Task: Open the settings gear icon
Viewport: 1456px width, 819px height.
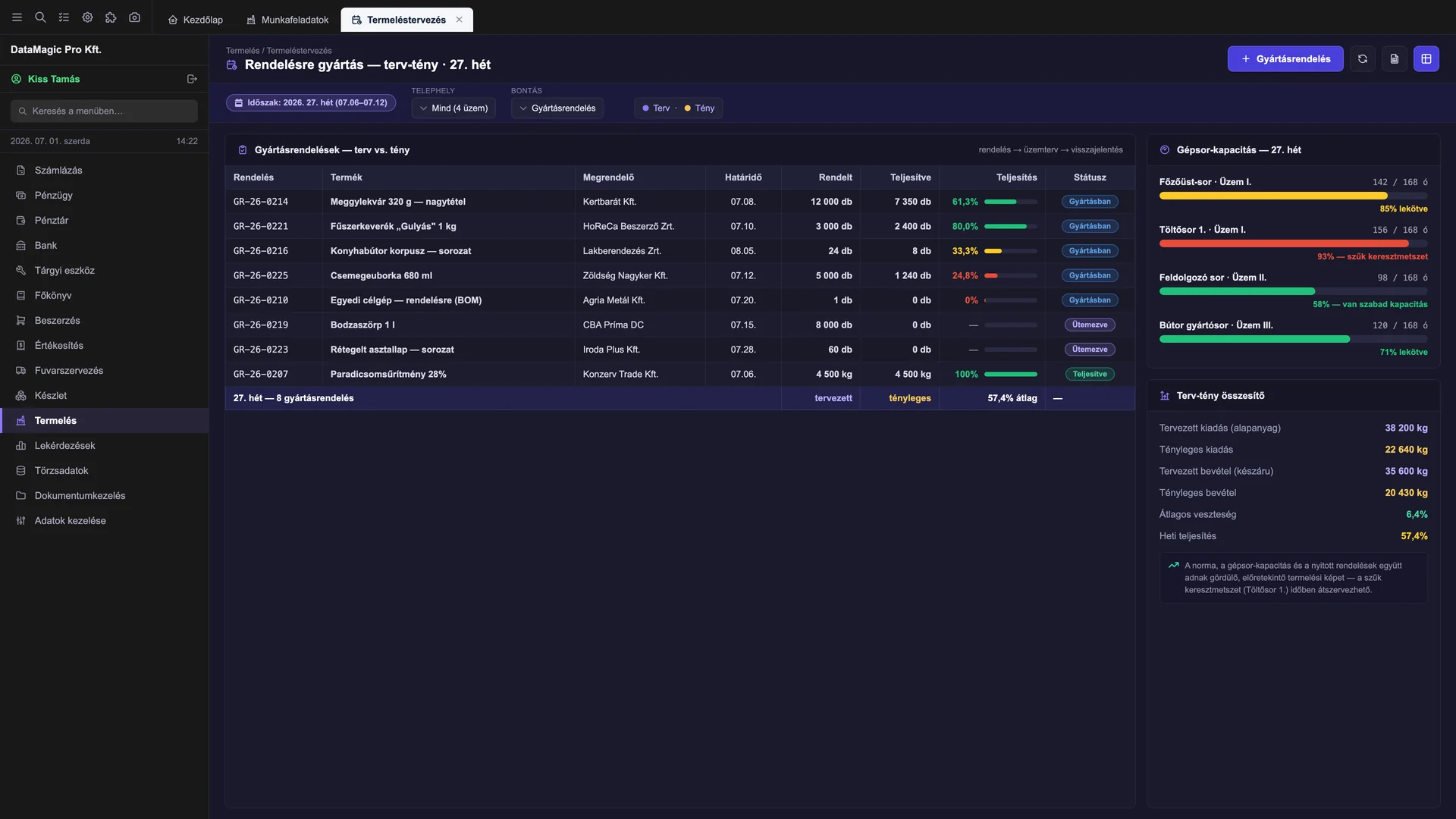Action: click(87, 17)
